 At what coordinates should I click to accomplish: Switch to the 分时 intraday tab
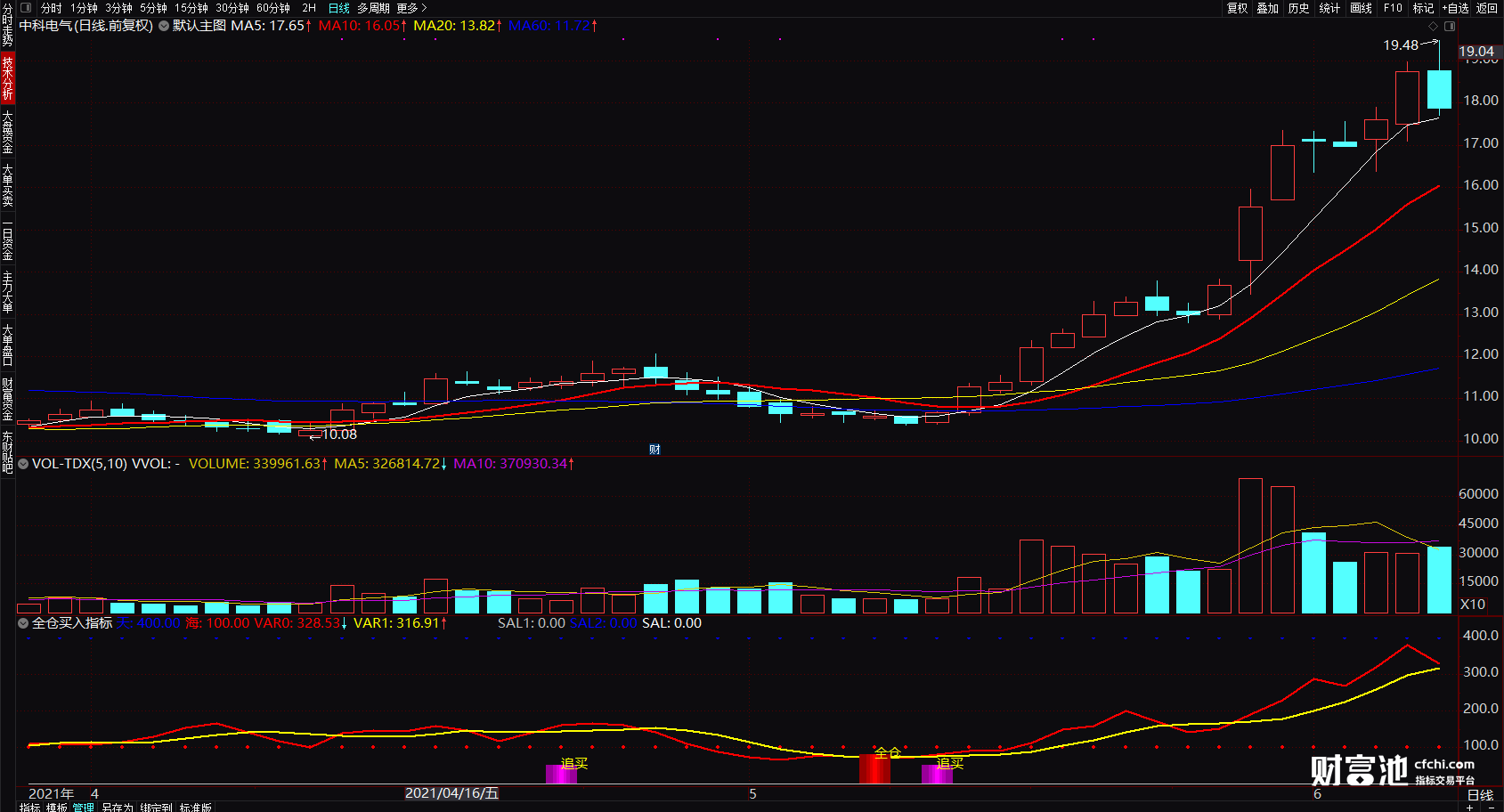tap(52, 8)
